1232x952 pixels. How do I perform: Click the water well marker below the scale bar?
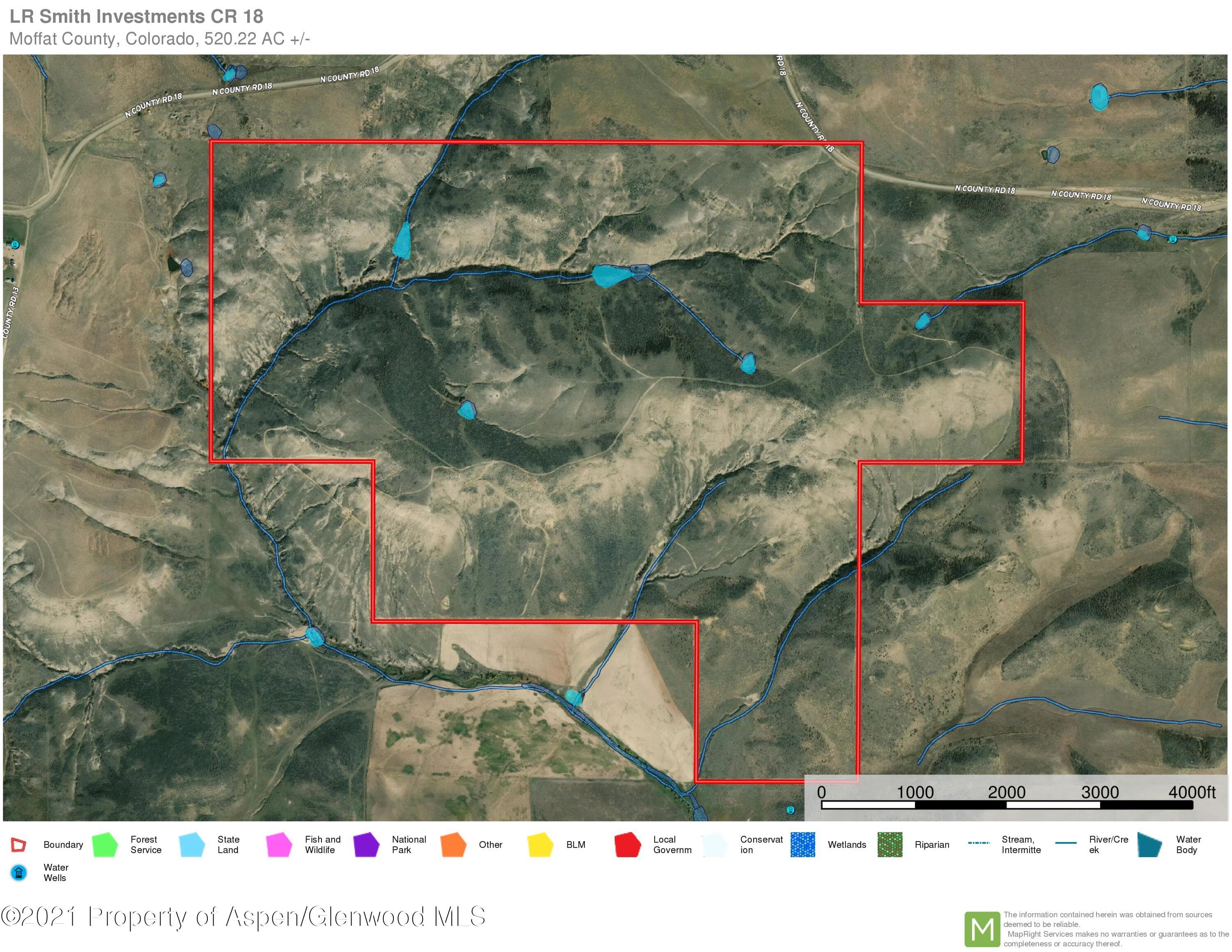click(x=790, y=810)
